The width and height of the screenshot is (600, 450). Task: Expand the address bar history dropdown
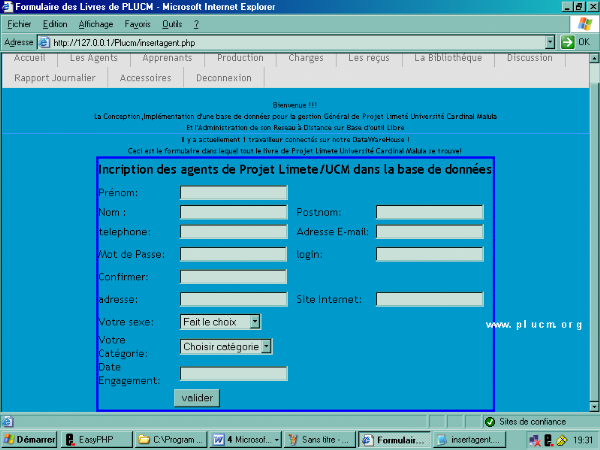tap(550, 42)
